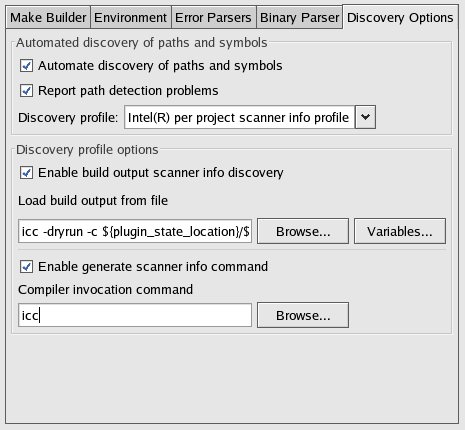Browse for a build output file
The height and width of the screenshot is (430, 465).
[303, 231]
